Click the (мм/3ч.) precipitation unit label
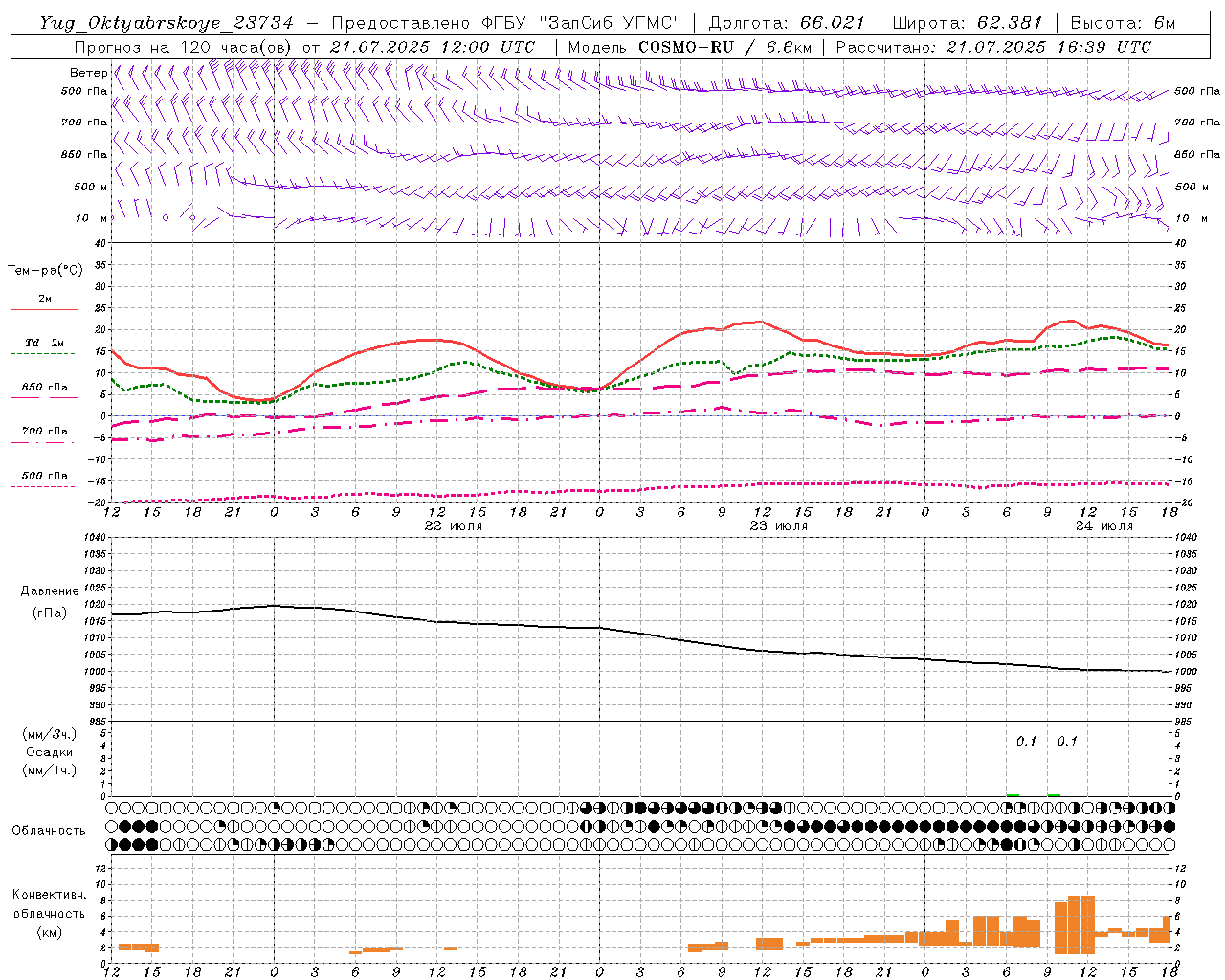Image resolution: width=1225 pixels, height=980 pixels. click(50, 734)
